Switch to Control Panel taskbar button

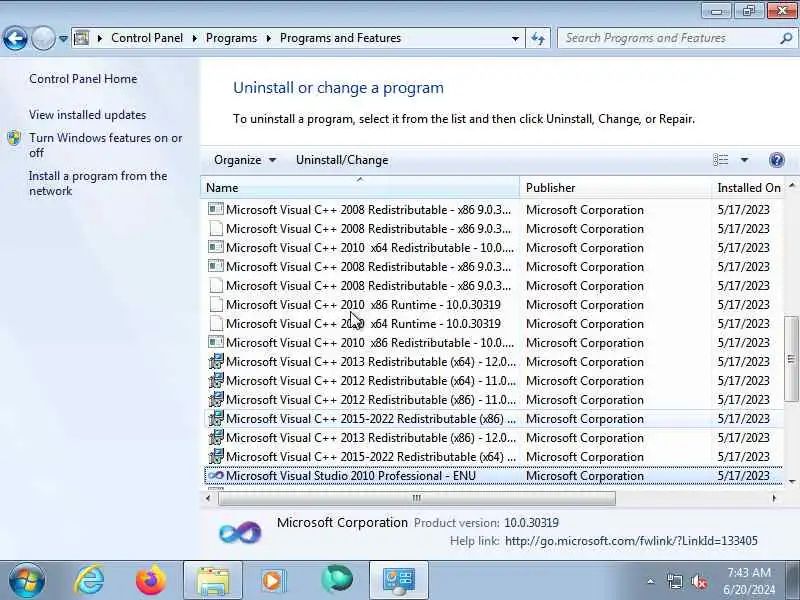[x=399, y=580]
